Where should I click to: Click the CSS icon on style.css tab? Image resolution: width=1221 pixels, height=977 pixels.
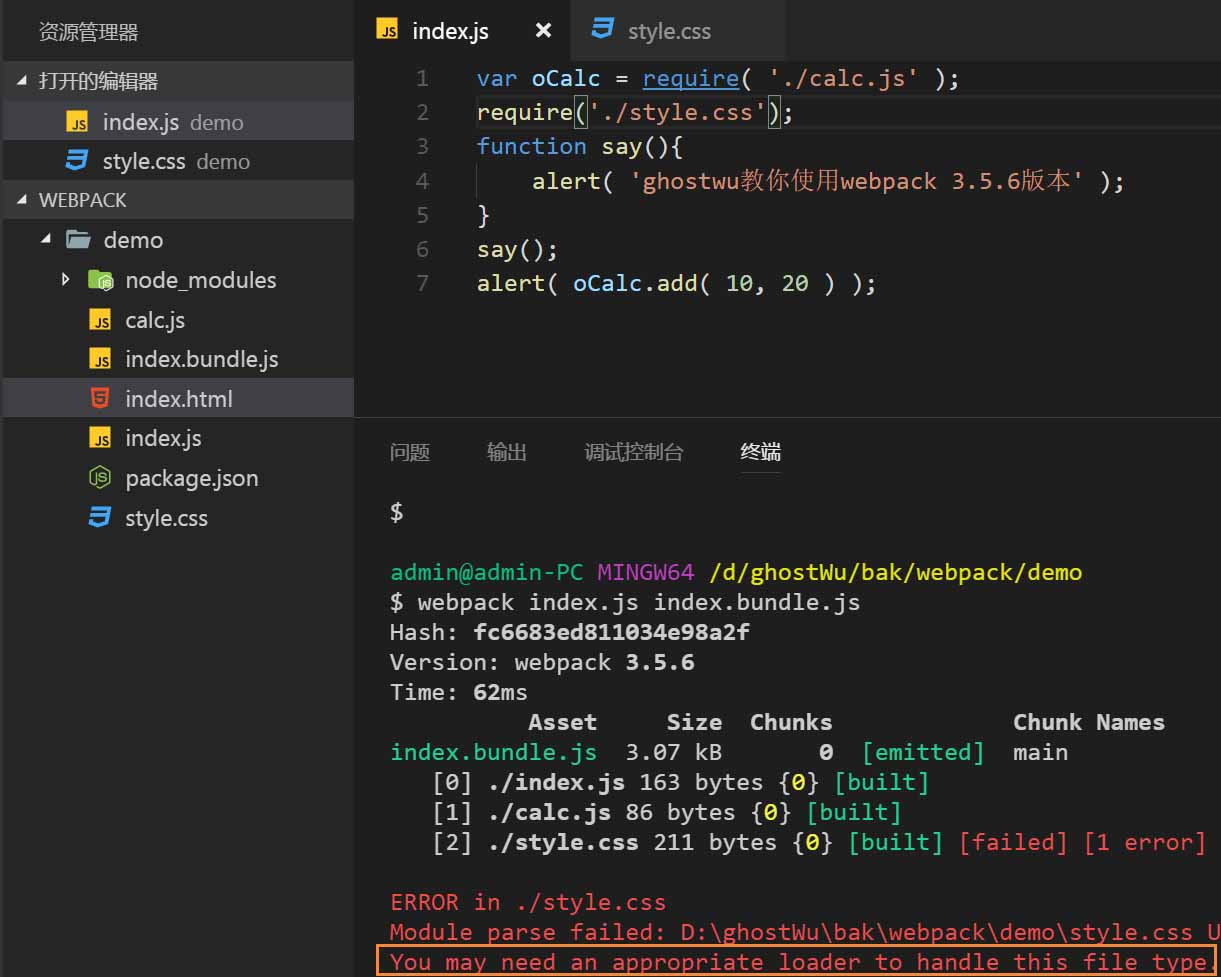[x=603, y=29]
